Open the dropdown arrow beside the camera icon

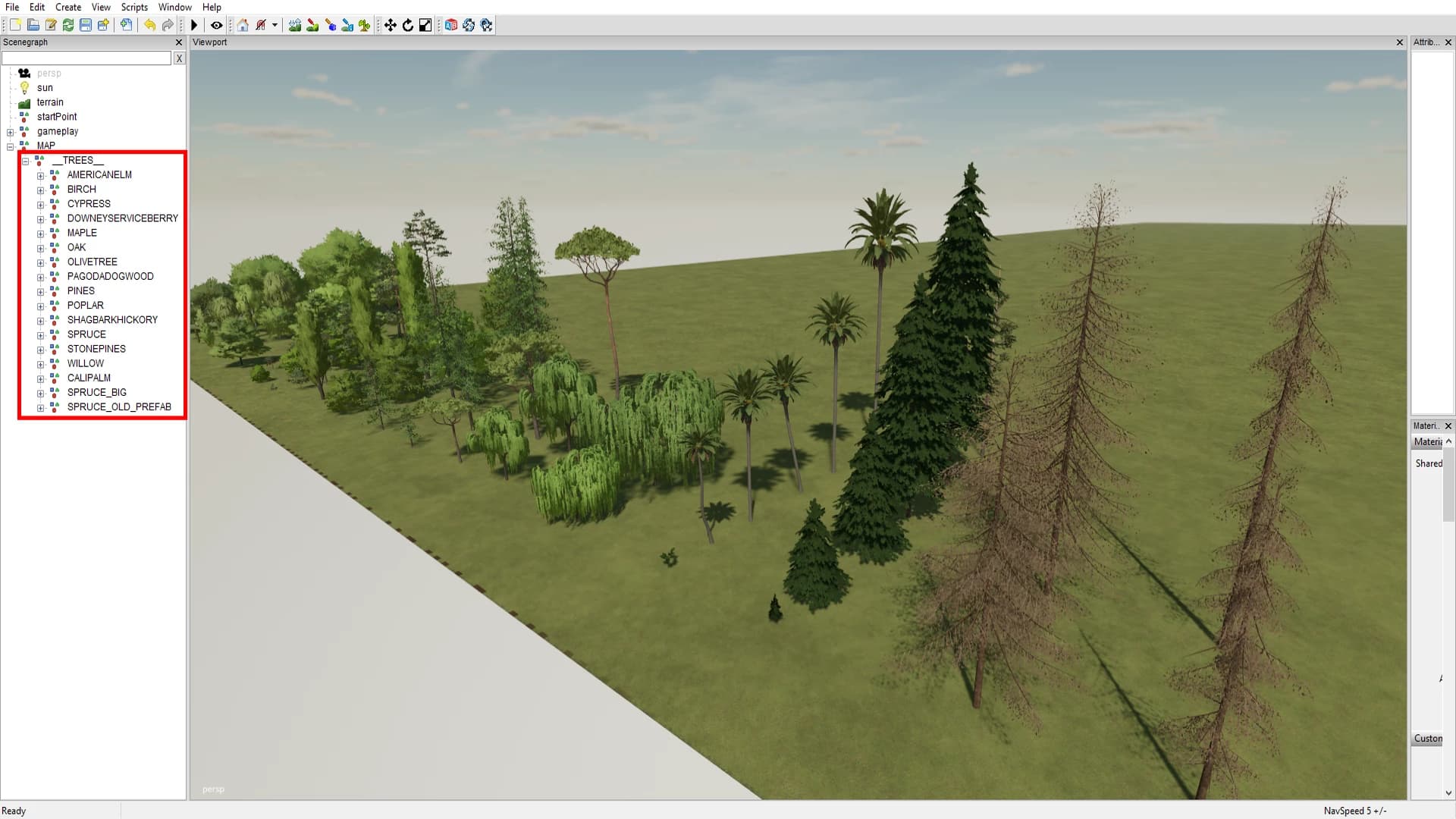275,25
